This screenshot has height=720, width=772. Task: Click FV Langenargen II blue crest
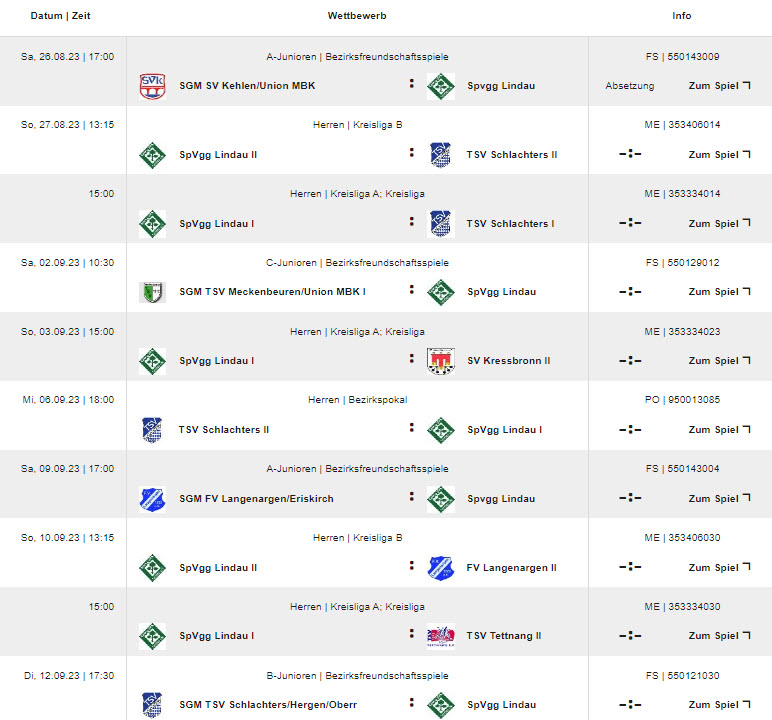(441, 568)
